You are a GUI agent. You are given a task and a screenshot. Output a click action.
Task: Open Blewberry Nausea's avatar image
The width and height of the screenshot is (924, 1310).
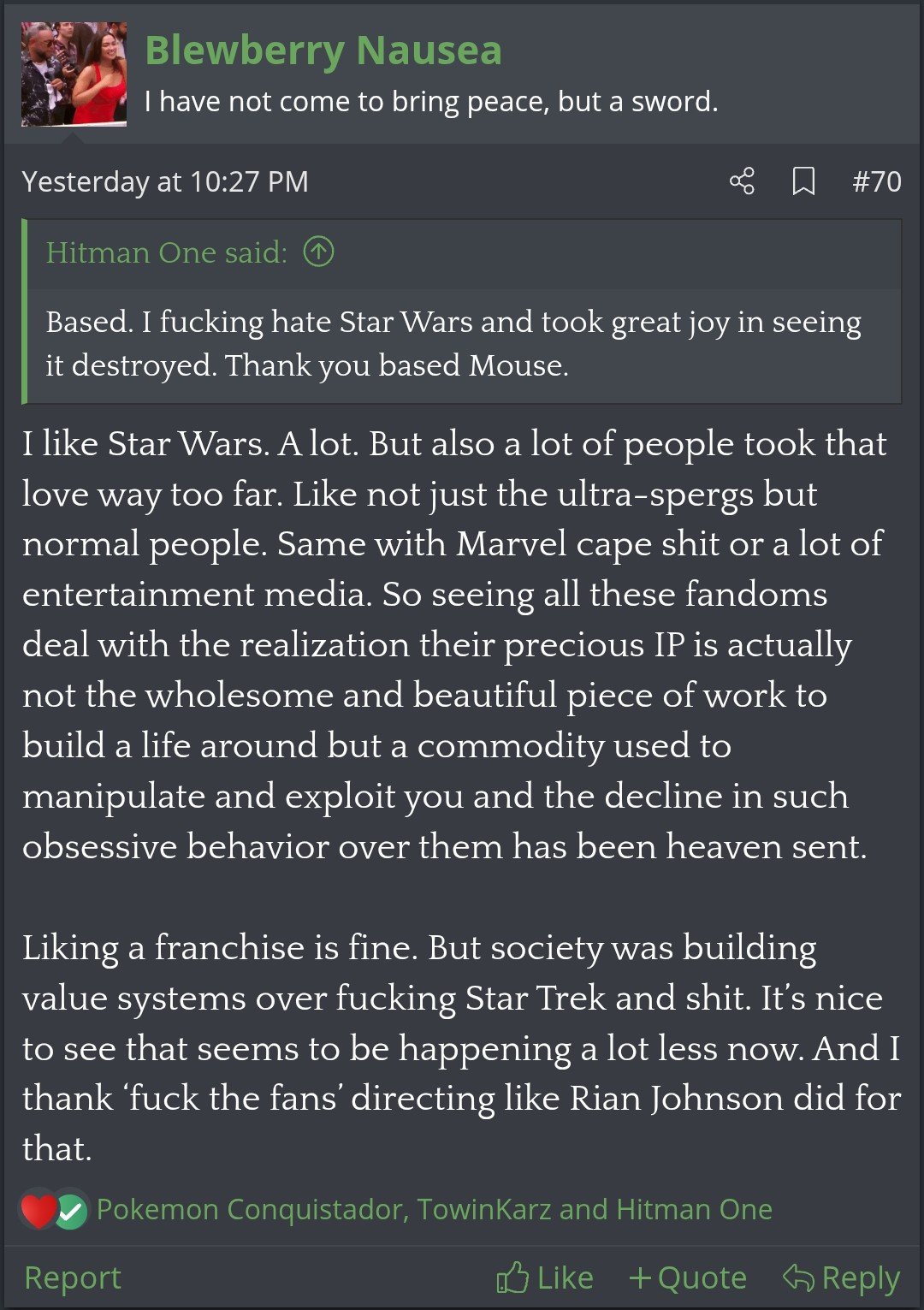click(74, 74)
